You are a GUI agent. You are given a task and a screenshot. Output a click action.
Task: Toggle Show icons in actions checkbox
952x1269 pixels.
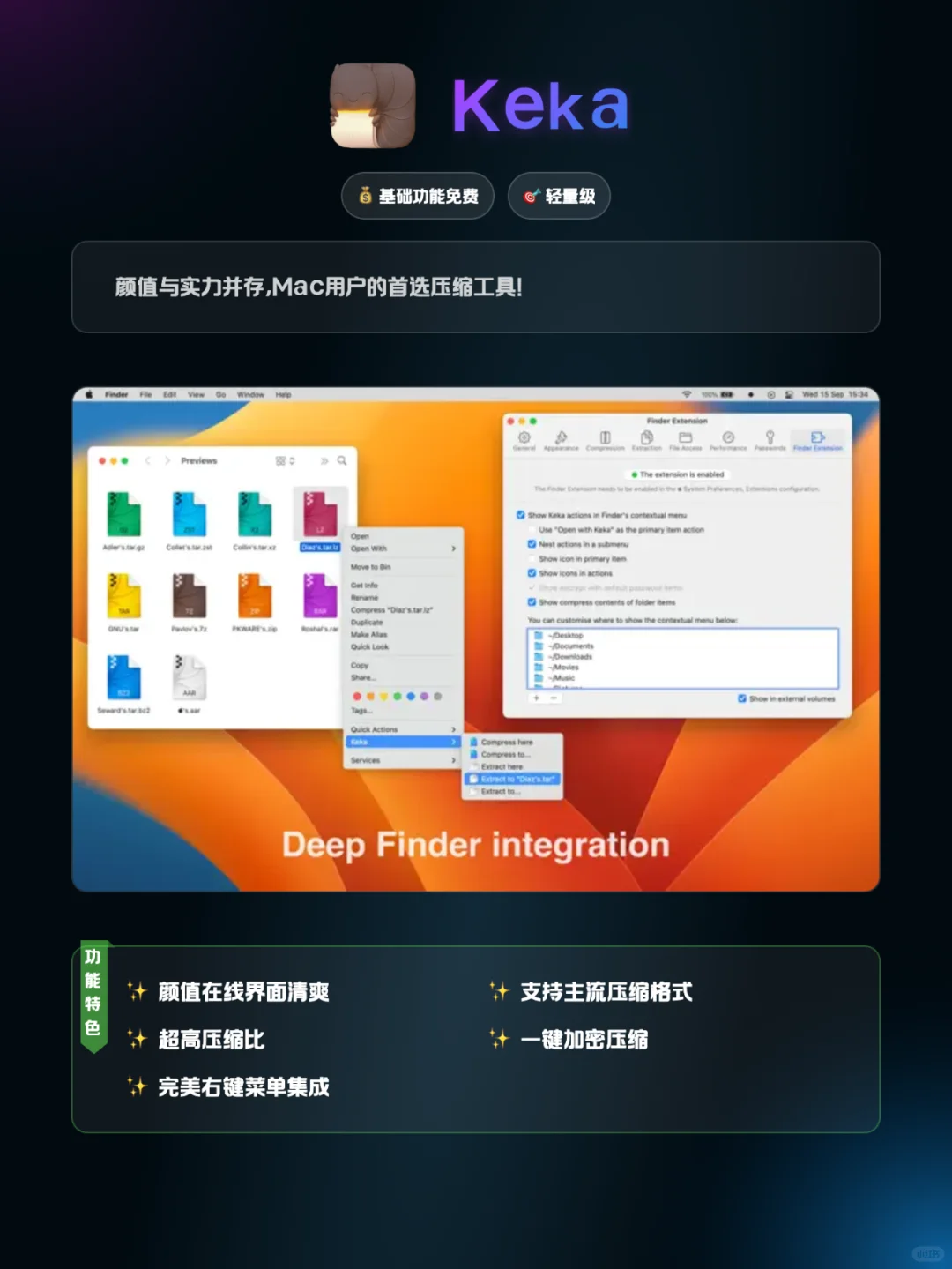532,573
